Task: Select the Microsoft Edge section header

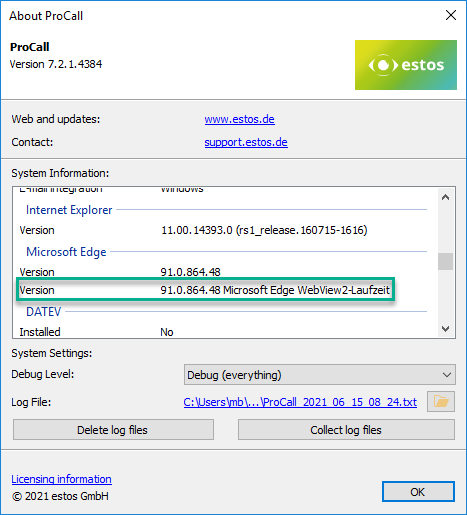Action: point(66,252)
